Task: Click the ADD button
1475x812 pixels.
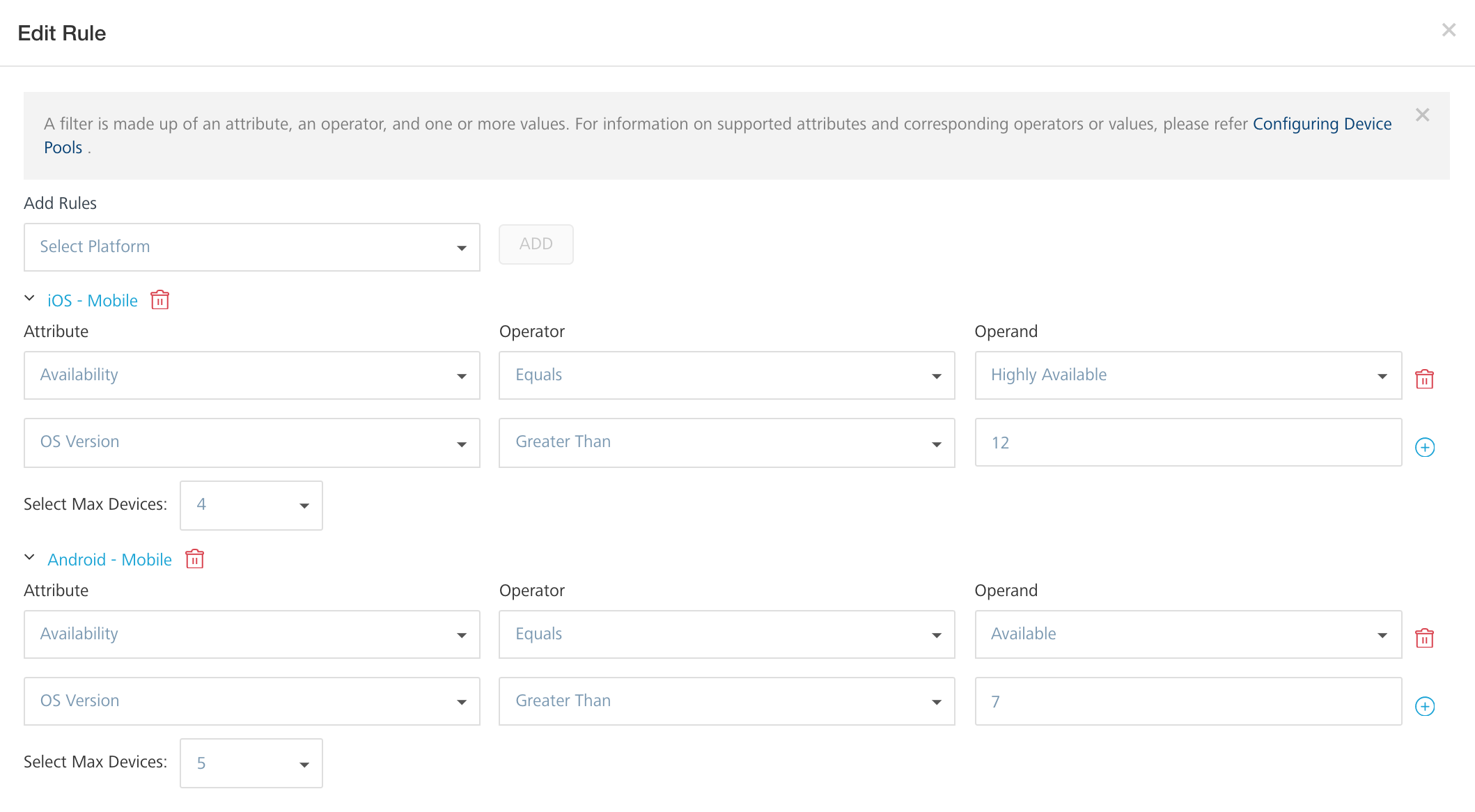Action: 536,244
